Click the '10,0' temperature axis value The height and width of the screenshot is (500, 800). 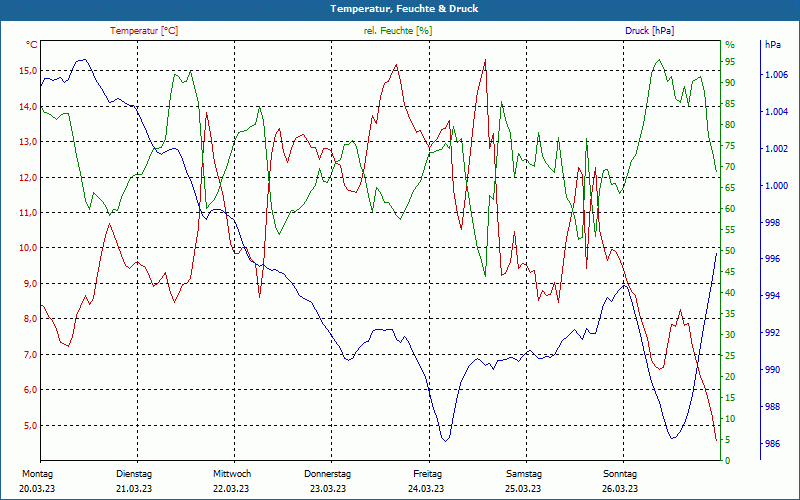(x=28, y=248)
